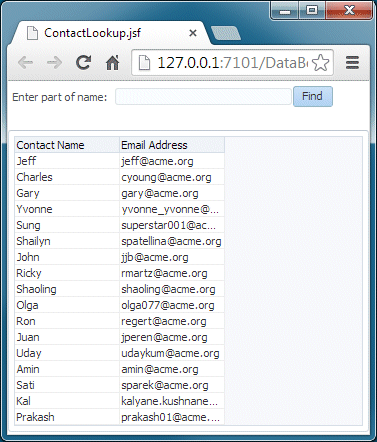Click email spatellina@acme.org

coord(171,241)
